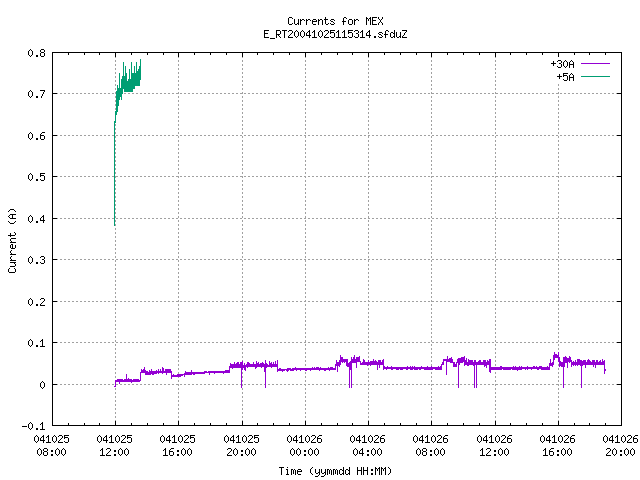Click x-axis label 041026 16:00
The height and width of the screenshot is (480, 640).
pos(557,445)
